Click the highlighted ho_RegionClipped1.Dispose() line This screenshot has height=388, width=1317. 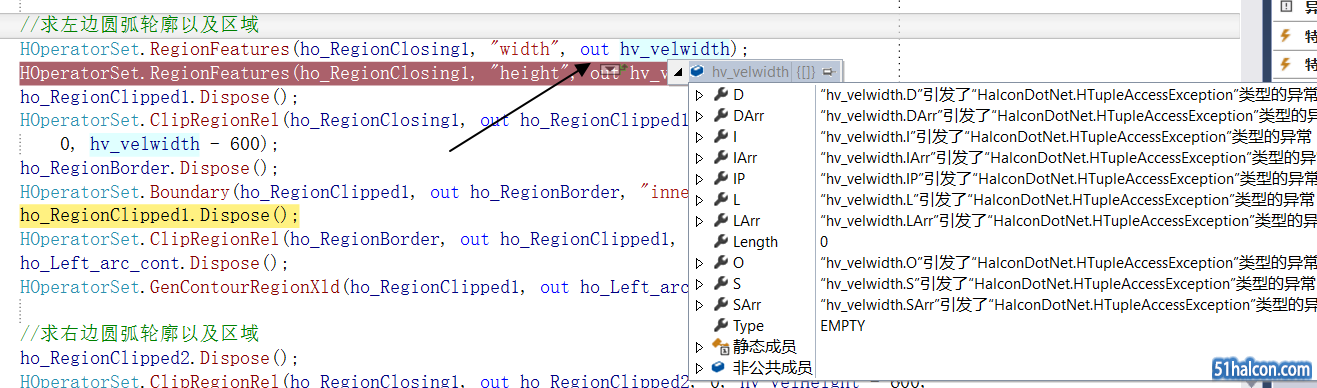(160, 215)
